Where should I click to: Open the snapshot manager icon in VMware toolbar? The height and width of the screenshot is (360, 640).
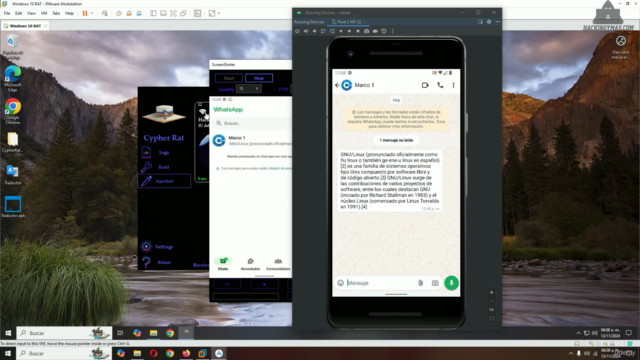(139, 13)
